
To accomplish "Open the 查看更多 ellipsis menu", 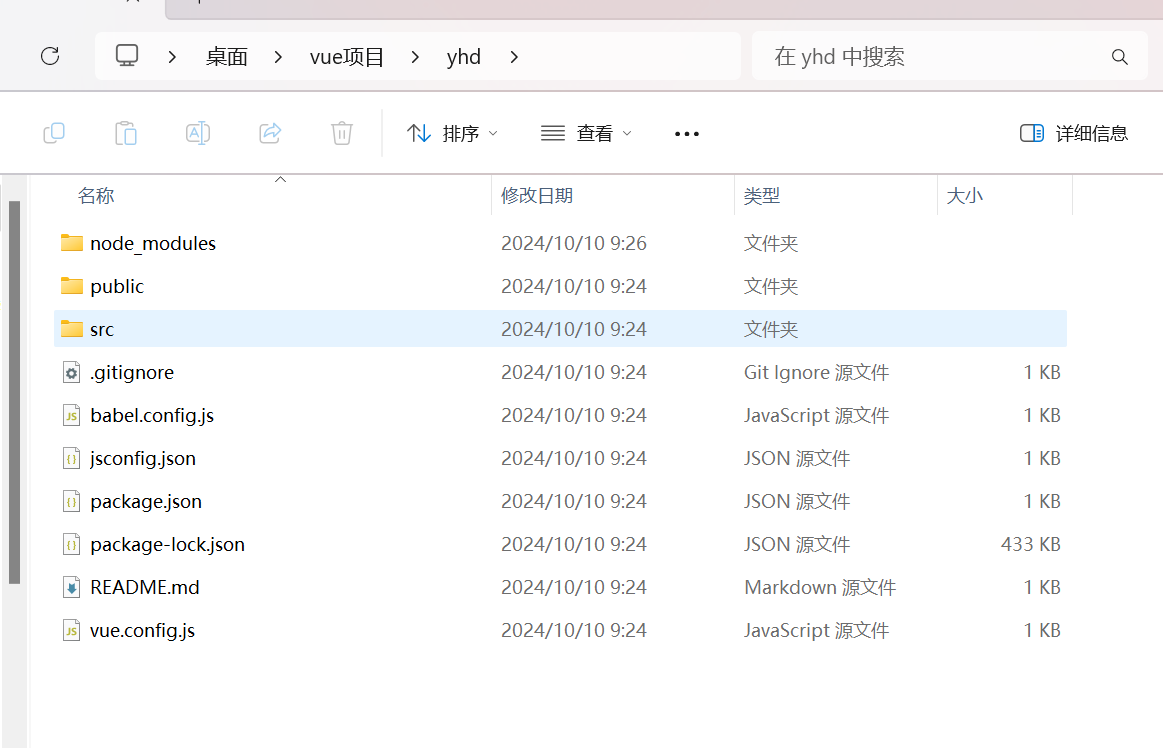I will coord(686,132).
